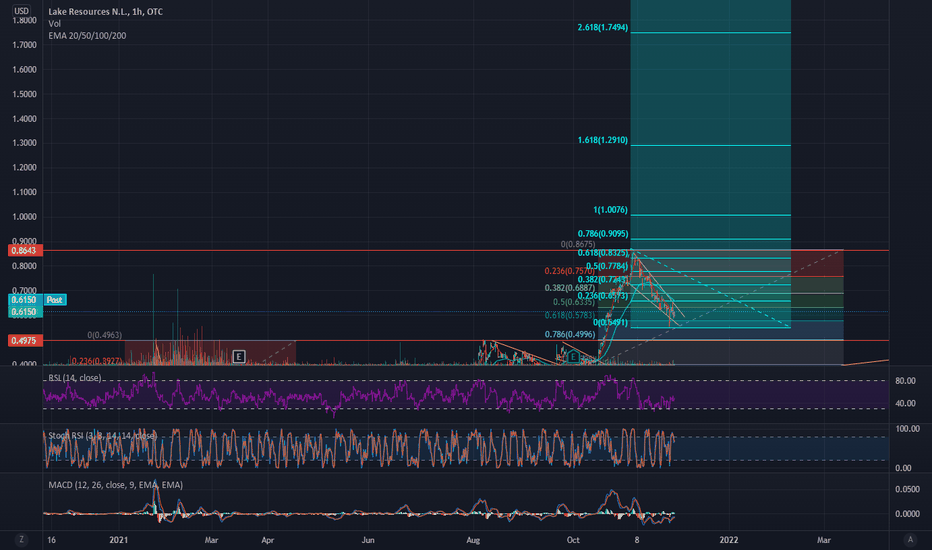Click the USD currency label
Screen dimensions: 932x550
tap(21, 11)
